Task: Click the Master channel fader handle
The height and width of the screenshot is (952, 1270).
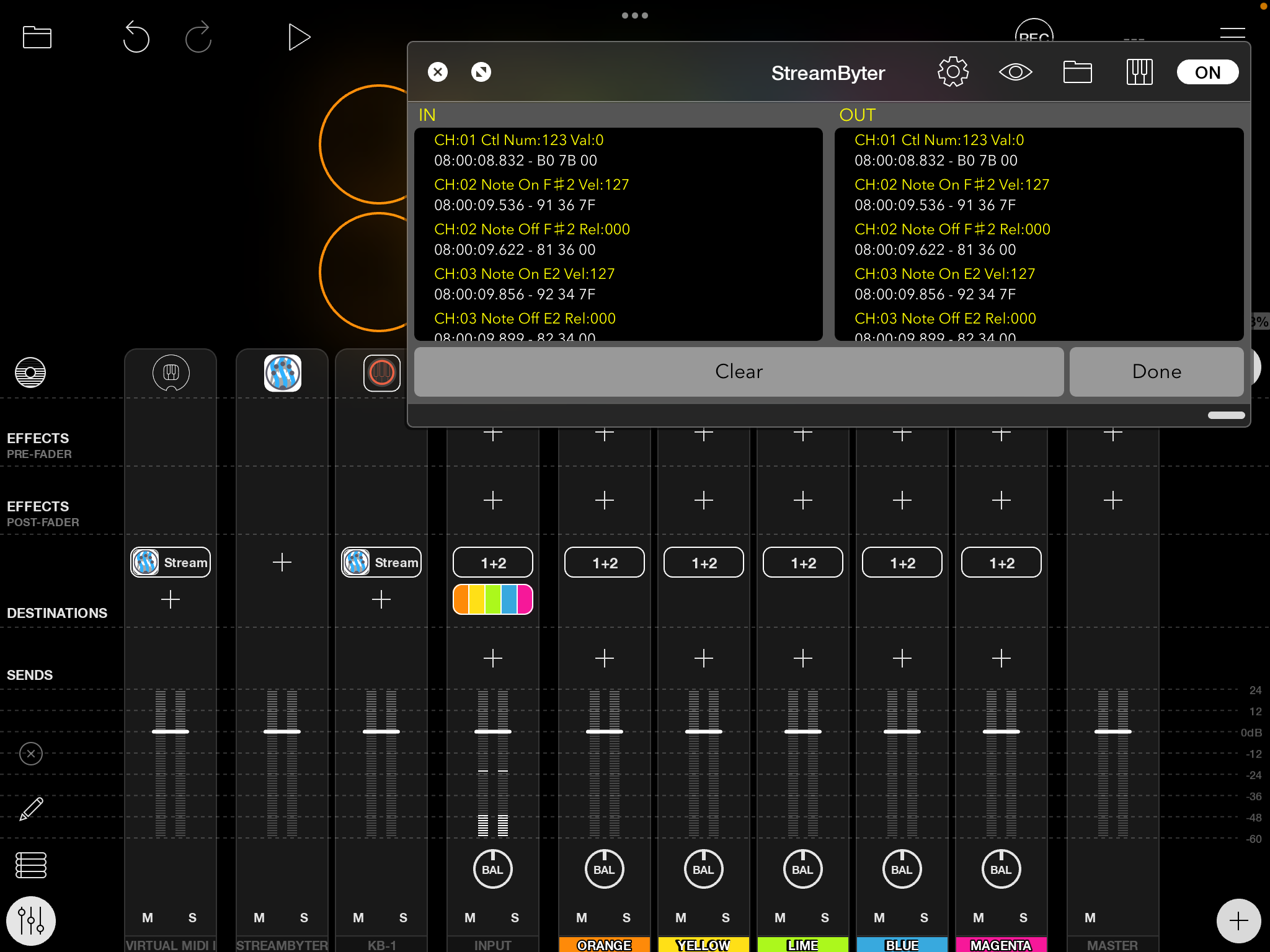Action: coord(1113,732)
